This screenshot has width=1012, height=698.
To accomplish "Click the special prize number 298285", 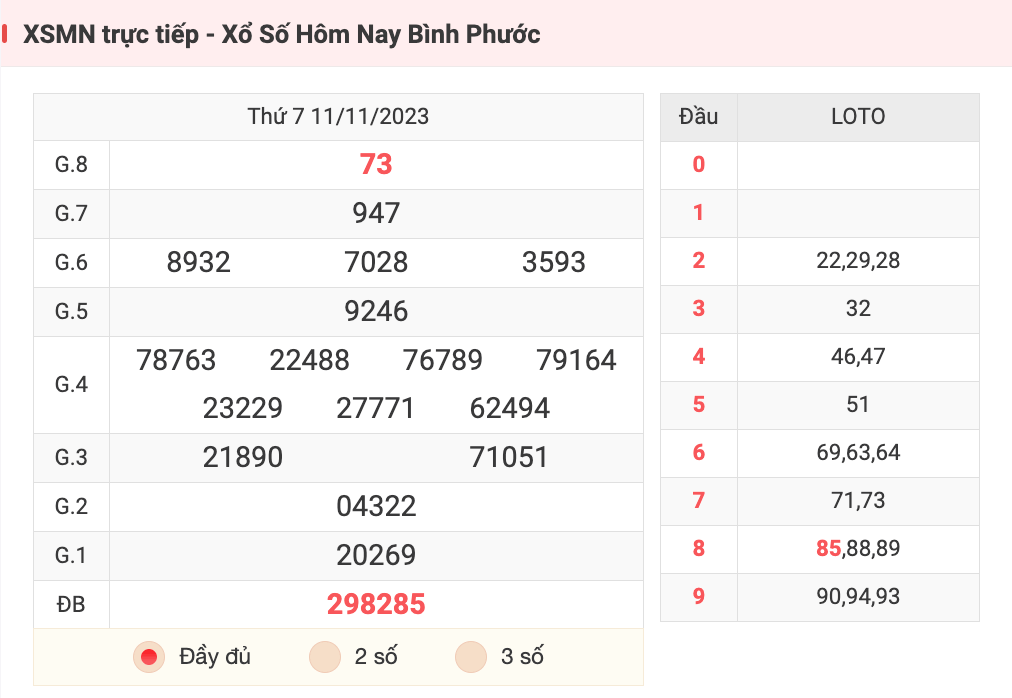I will click(x=376, y=604).
